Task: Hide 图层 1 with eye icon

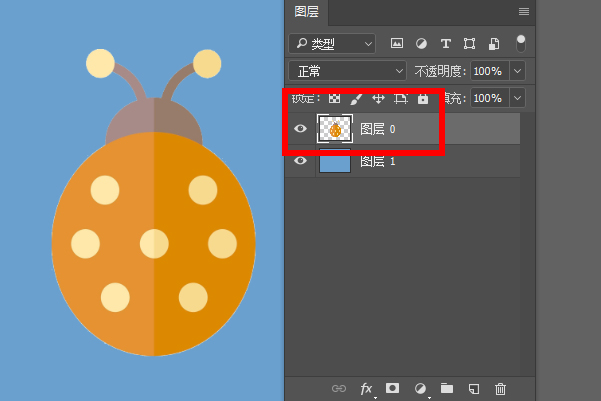Action: 300,161
